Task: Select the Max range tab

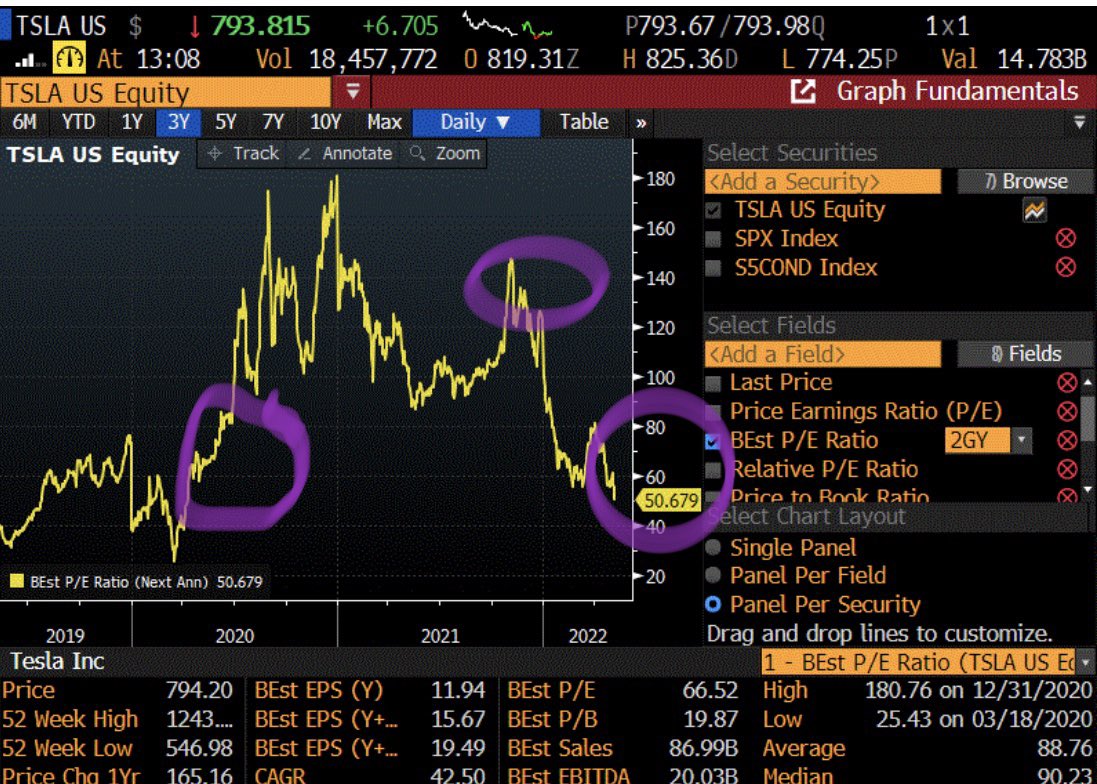Action: (x=384, y=122)
